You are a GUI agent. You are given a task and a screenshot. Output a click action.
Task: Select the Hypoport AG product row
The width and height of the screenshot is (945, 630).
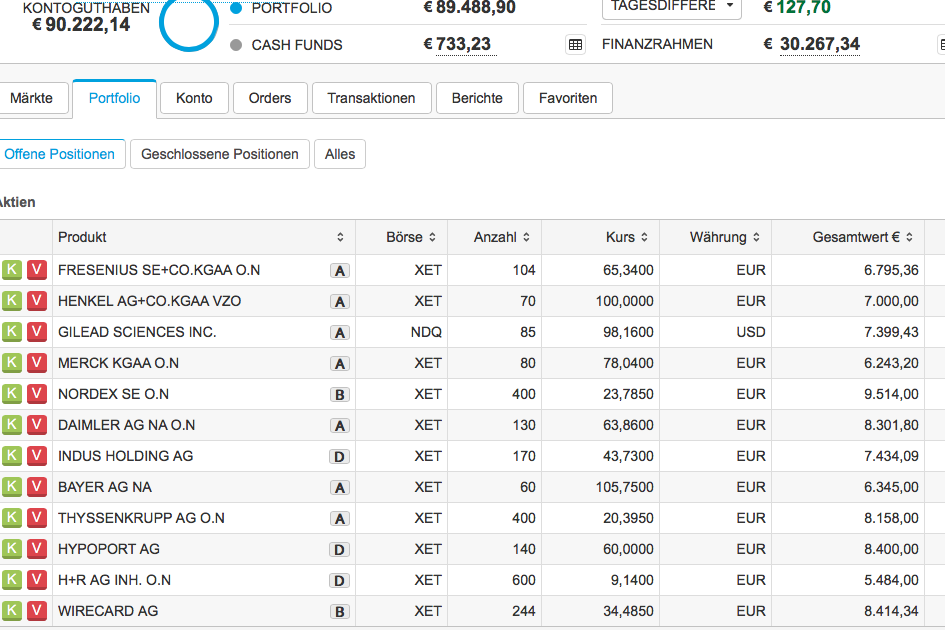(x=109, y=549)
